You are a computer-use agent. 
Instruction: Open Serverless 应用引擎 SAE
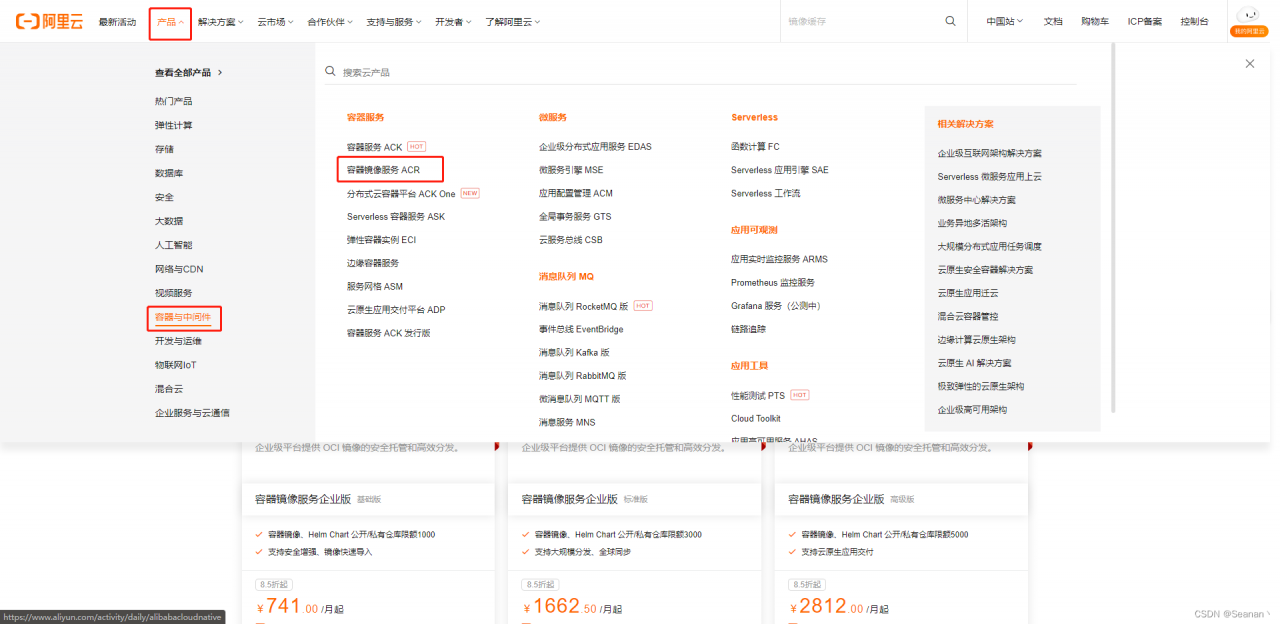pyautogui.click(x=780, y=170)
